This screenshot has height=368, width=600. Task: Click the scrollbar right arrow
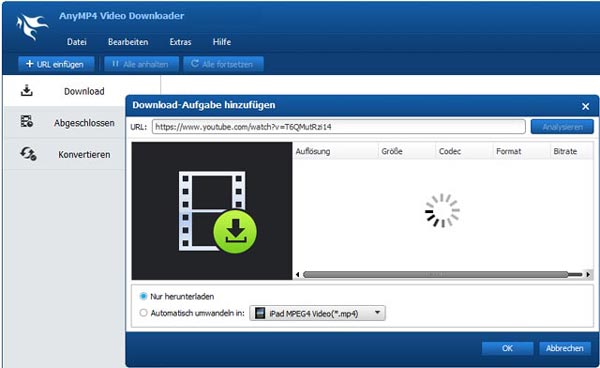pos(588,274)
